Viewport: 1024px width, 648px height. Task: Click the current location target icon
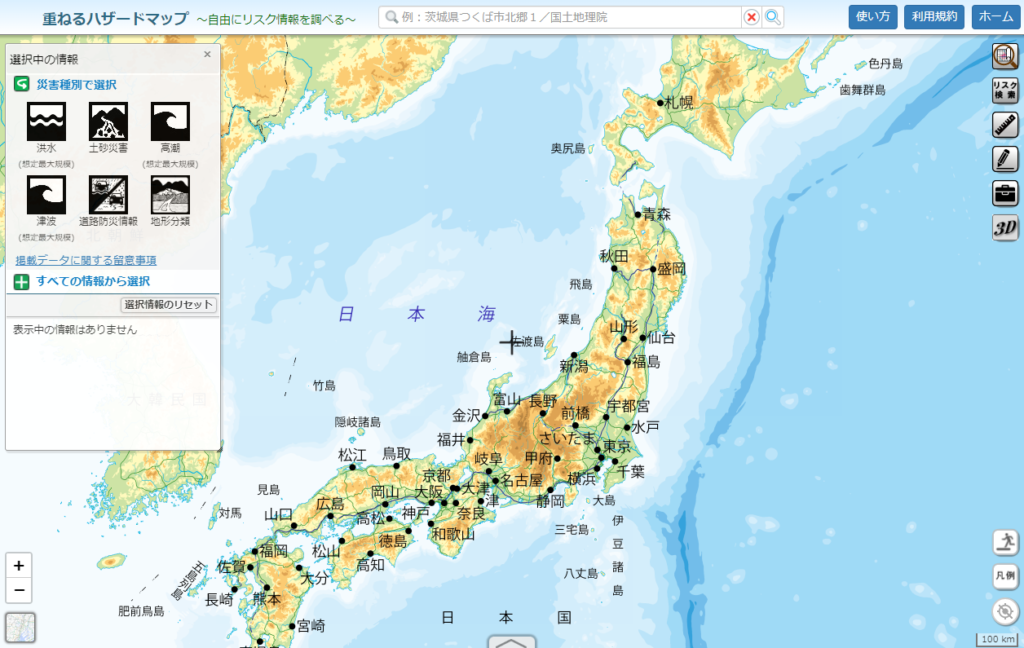[1005, 611]
